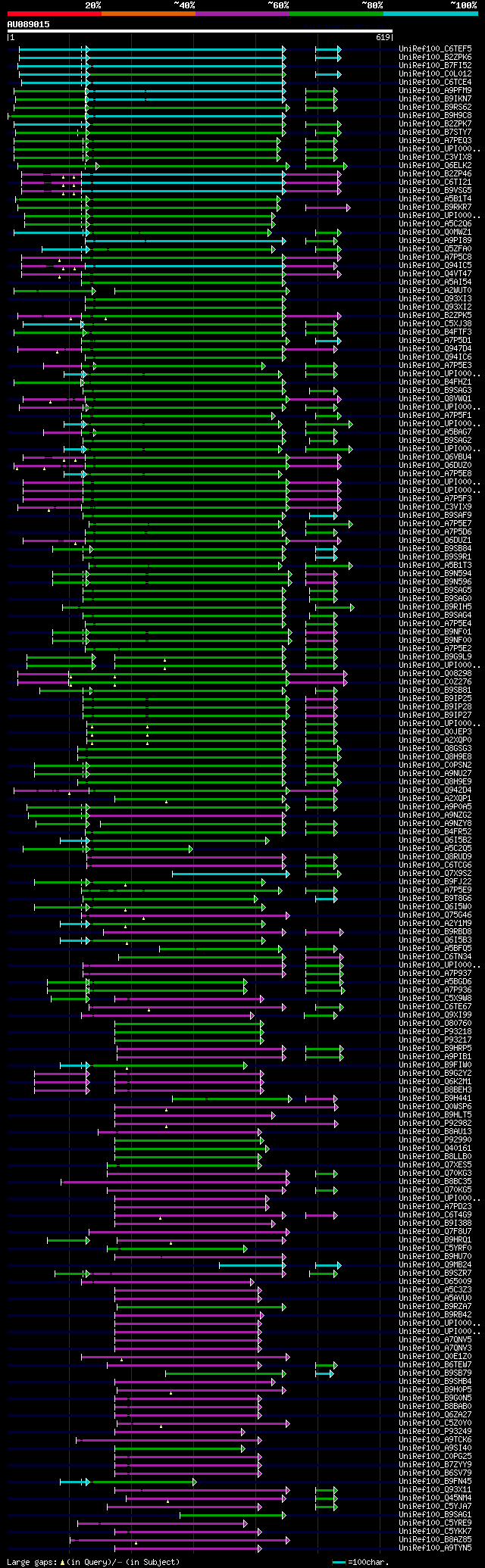This screenshot has width=485, height=1568.
Task: Select the AU089015 query name
Action: click(x=29, y=24)
